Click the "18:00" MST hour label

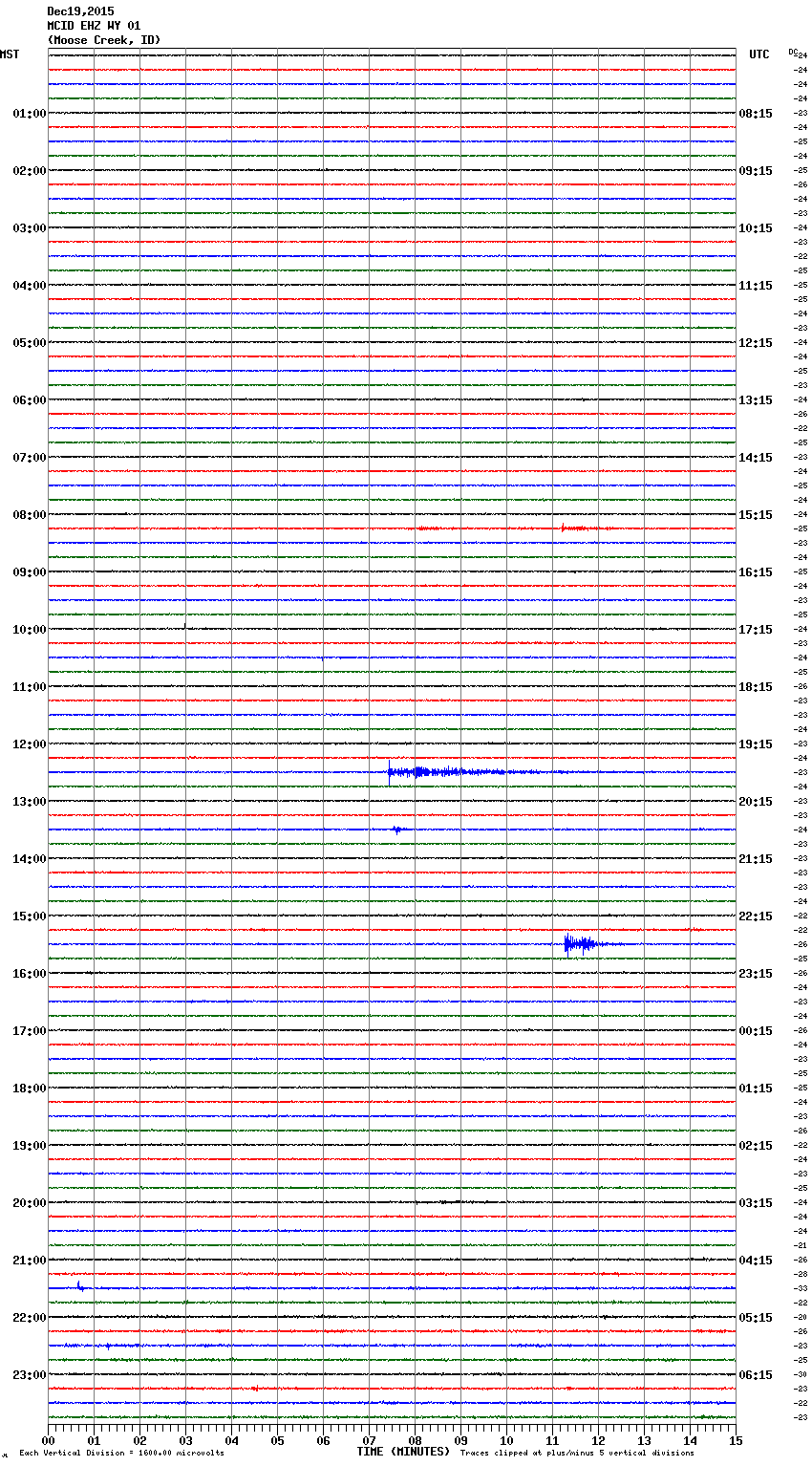(x=30, y=1089)
